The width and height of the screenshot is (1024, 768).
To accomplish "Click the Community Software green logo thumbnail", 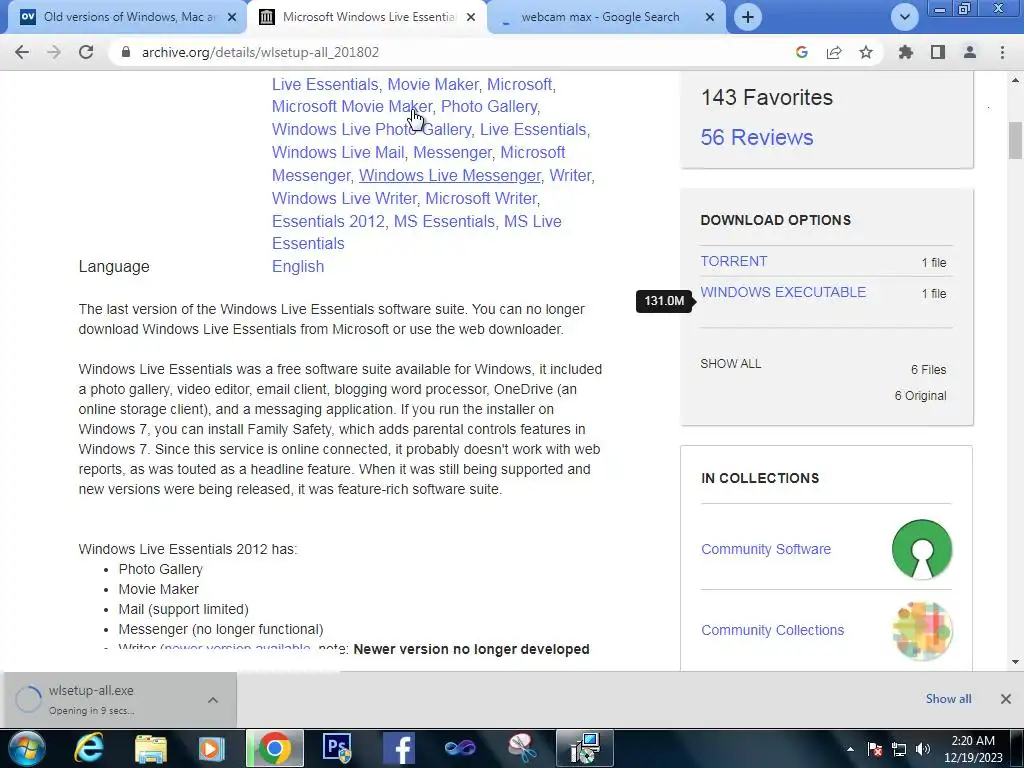I will 921,549.
